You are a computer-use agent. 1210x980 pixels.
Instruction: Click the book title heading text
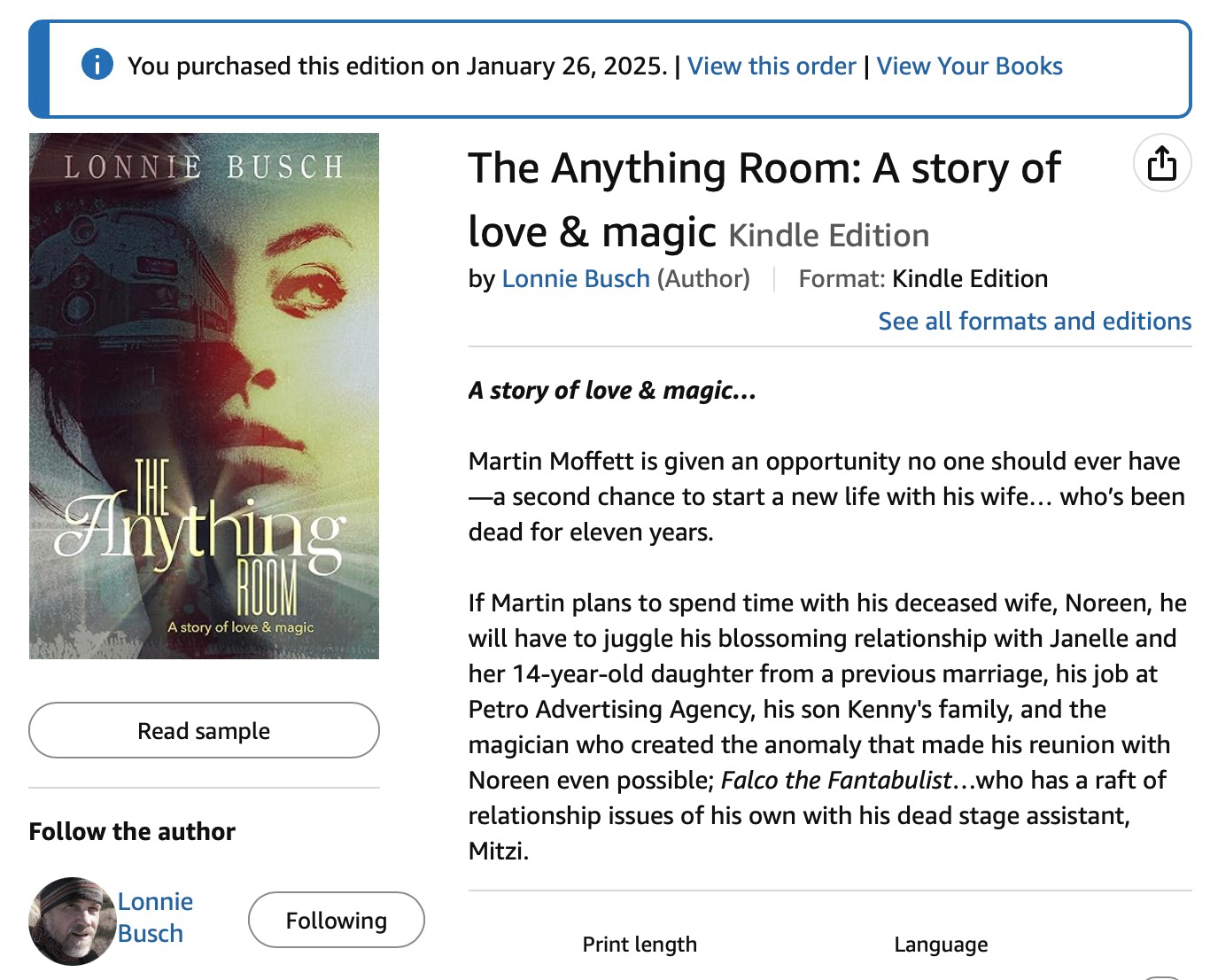pyautogui.click(x=764, y=168)
